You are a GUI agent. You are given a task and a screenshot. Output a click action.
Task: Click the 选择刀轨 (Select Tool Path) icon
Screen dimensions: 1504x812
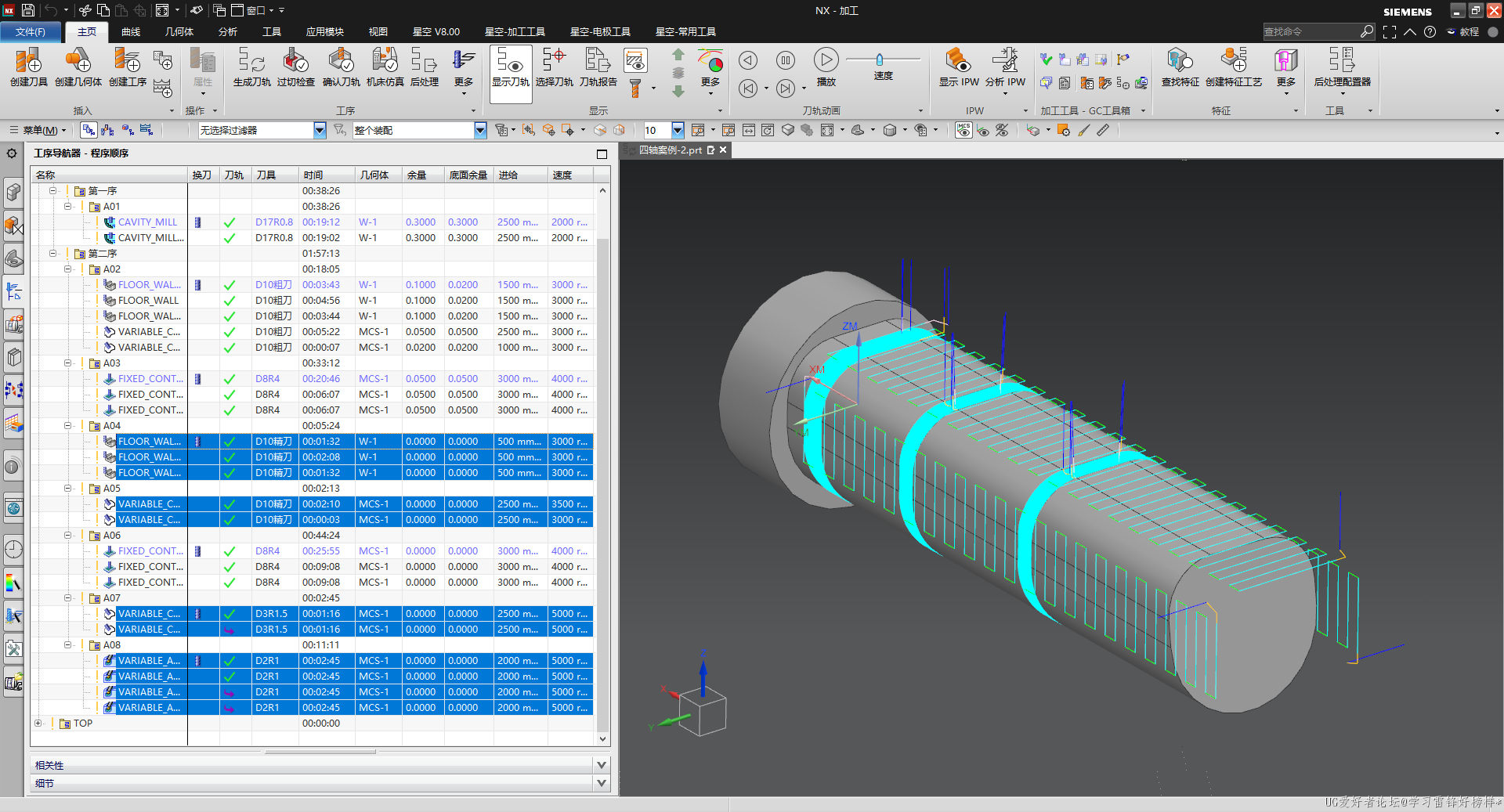(x=554, y=67)
